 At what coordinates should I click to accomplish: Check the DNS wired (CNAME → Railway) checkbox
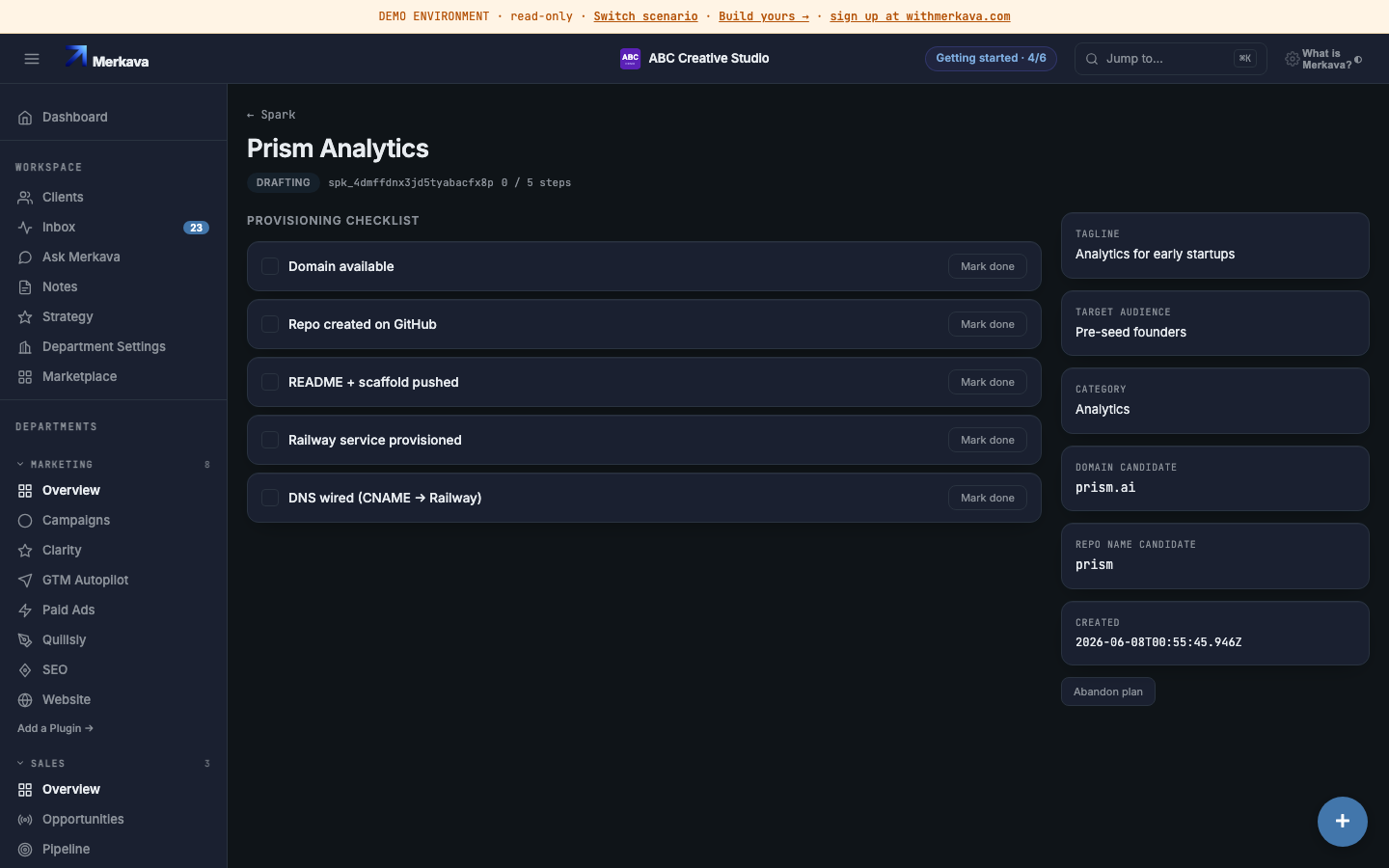(270, 498)
